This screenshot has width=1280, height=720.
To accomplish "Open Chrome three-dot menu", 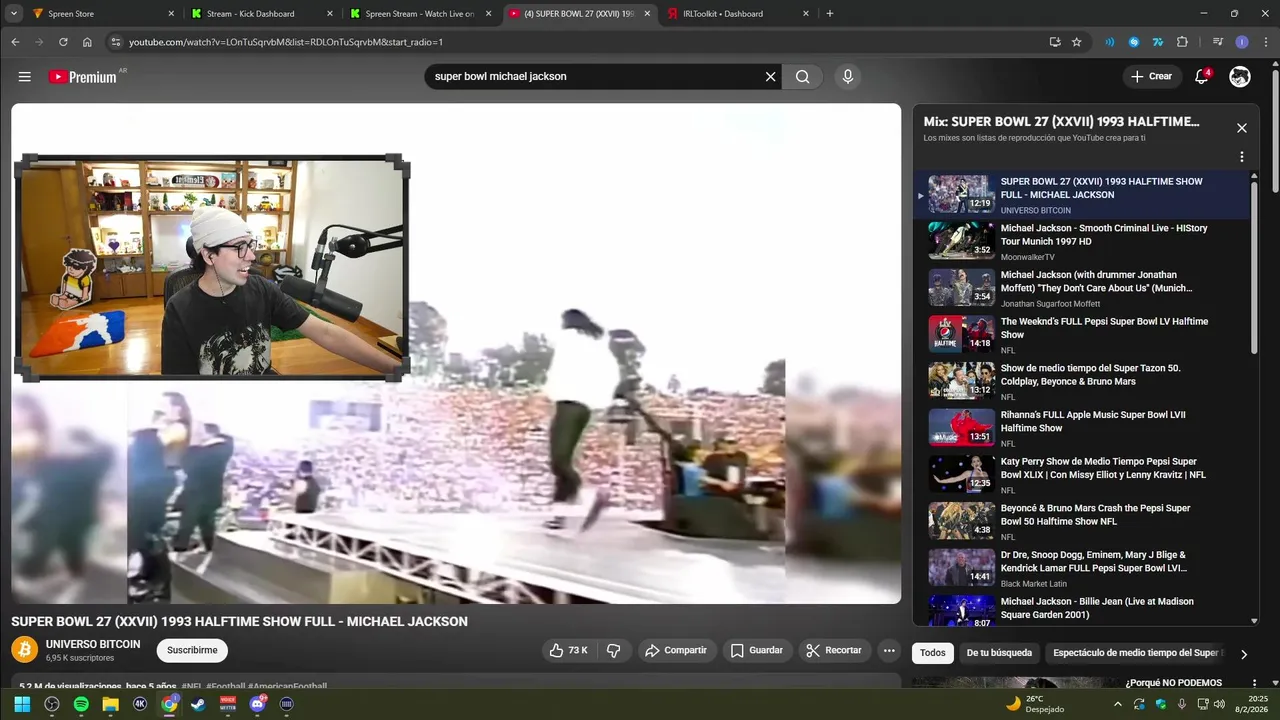I will coord(1264,42).
